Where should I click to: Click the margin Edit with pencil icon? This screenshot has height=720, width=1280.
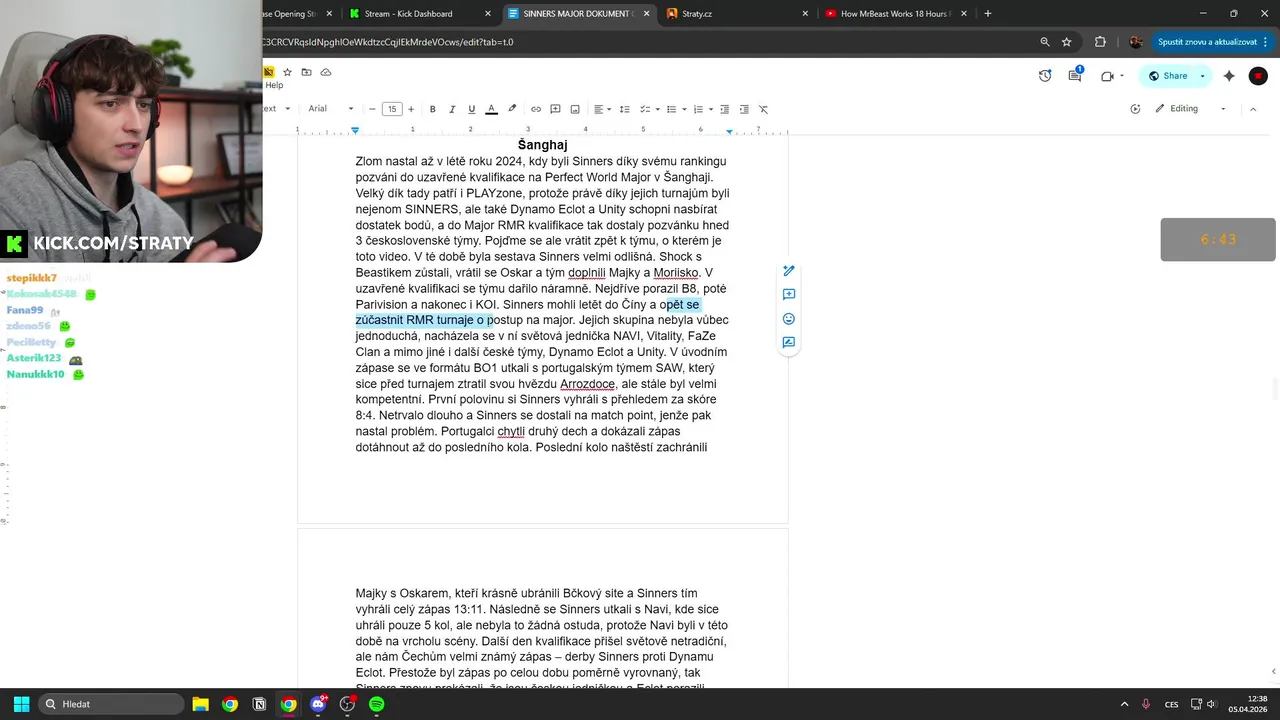coord(789,271)
